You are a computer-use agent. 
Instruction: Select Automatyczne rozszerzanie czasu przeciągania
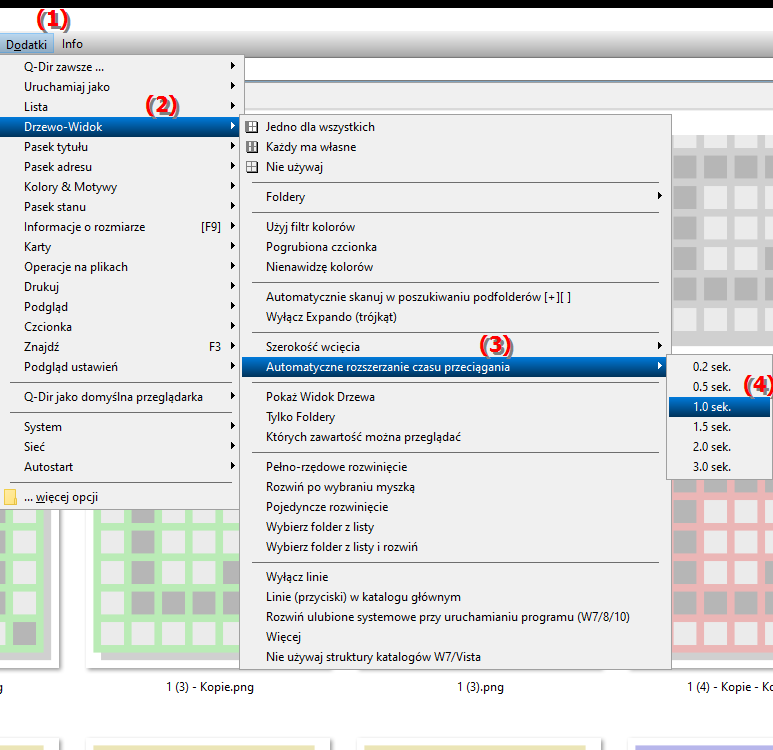(455, 367)
